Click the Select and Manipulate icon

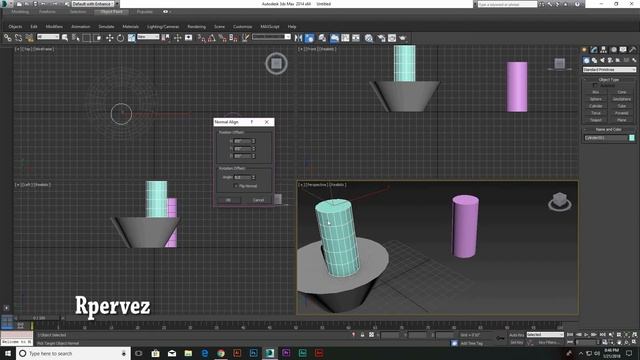[178, 38]
